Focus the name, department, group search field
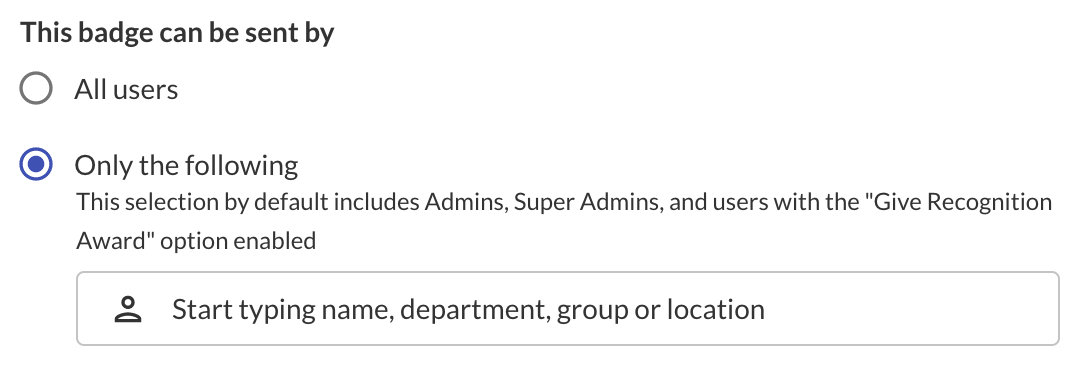1088x372 pixels. tap(568, 309)
